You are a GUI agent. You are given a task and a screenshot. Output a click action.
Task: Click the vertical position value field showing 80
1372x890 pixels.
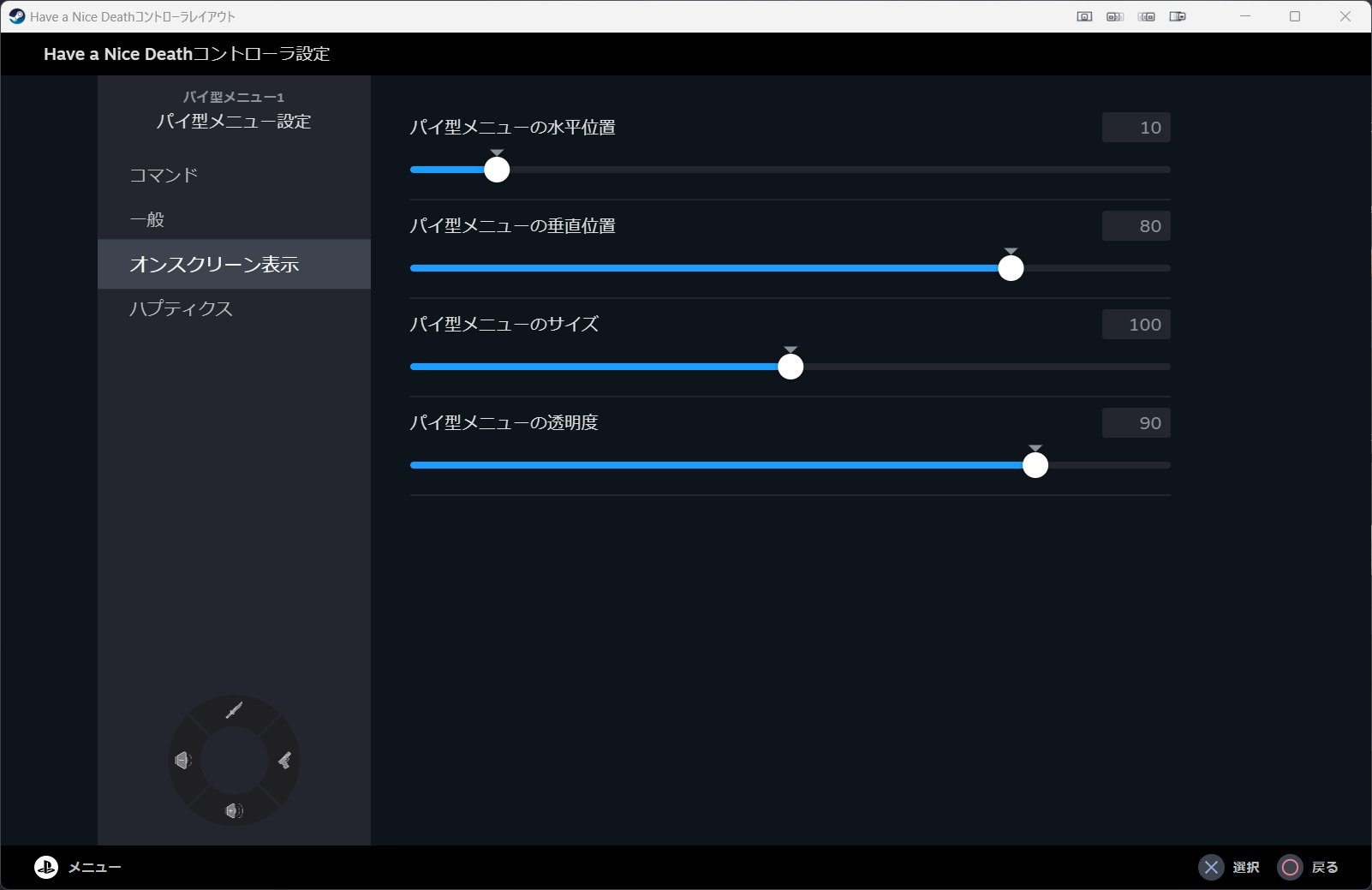click(1136, 226)
